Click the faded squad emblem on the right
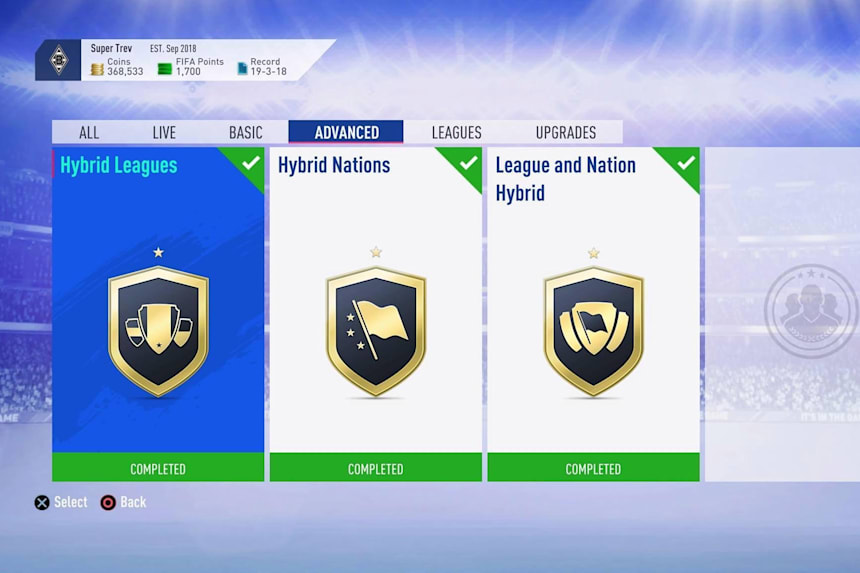The image size is (860, 573). coord(811,311)
